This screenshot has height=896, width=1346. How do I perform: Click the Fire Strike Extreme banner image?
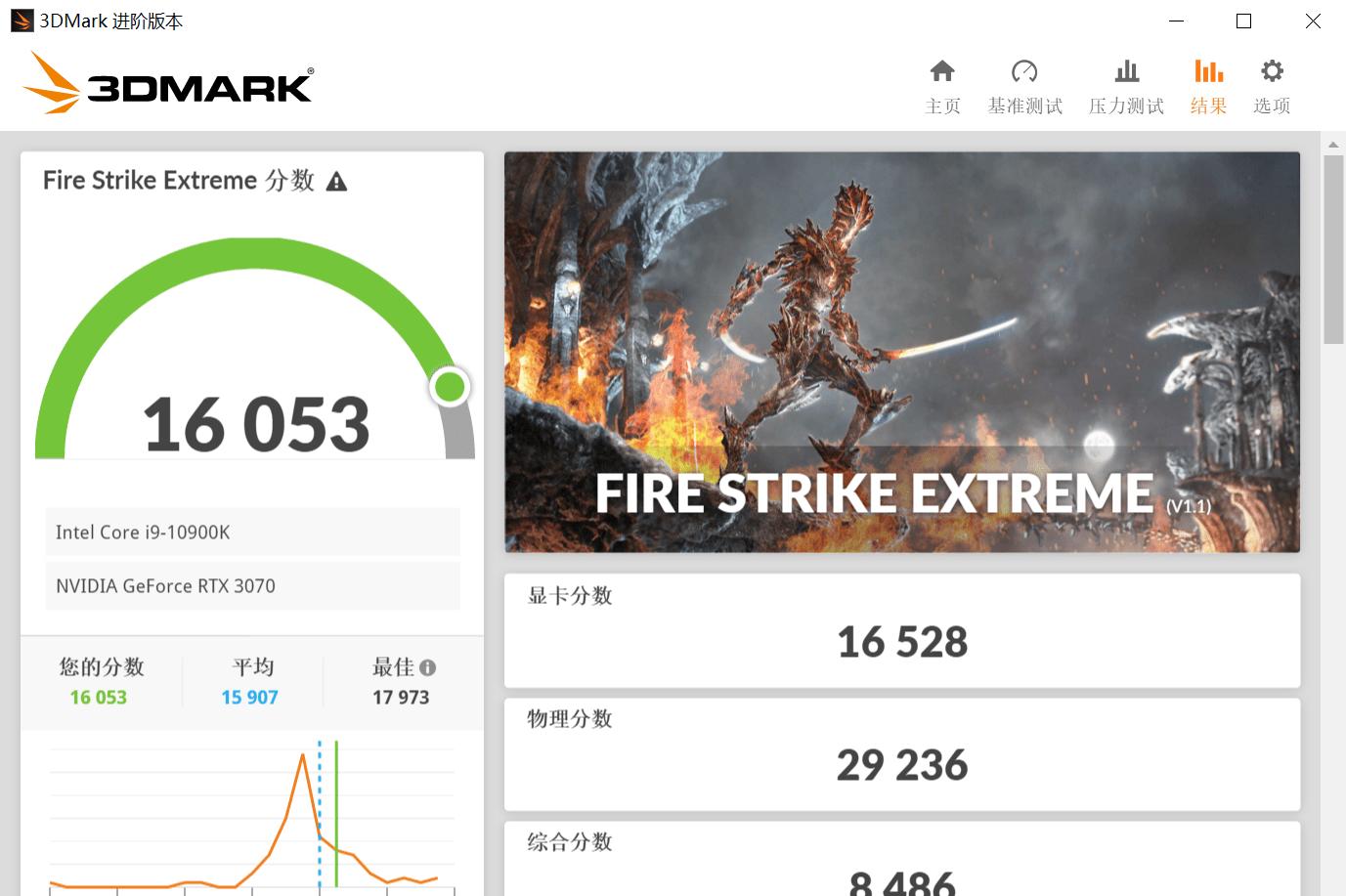902,352
